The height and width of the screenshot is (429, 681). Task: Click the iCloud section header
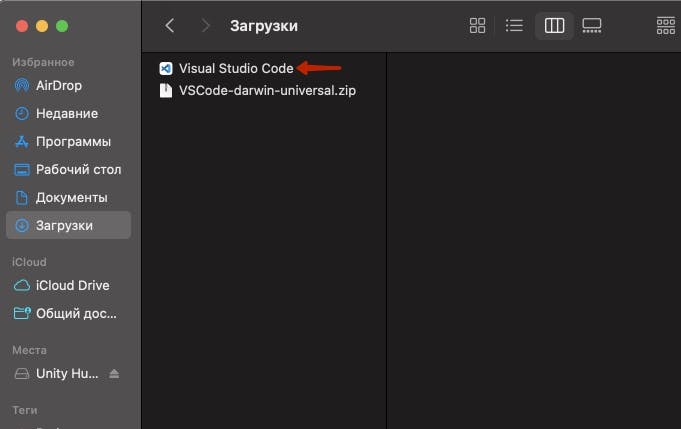tap(29, 262)
